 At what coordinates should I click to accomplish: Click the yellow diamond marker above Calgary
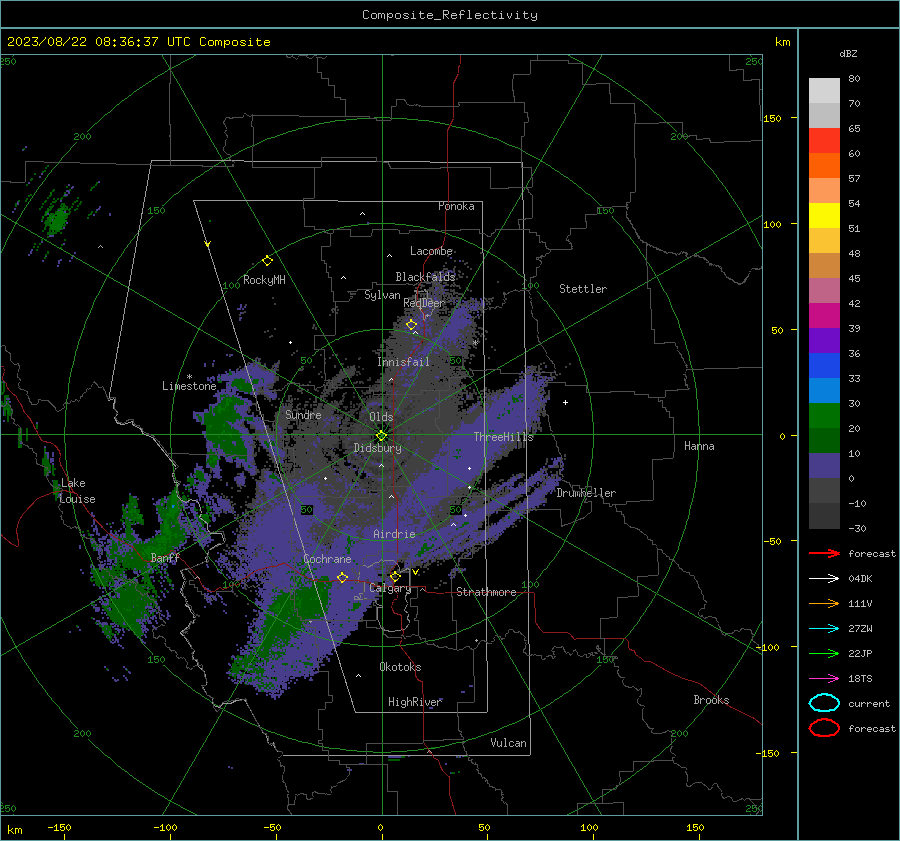395,576
